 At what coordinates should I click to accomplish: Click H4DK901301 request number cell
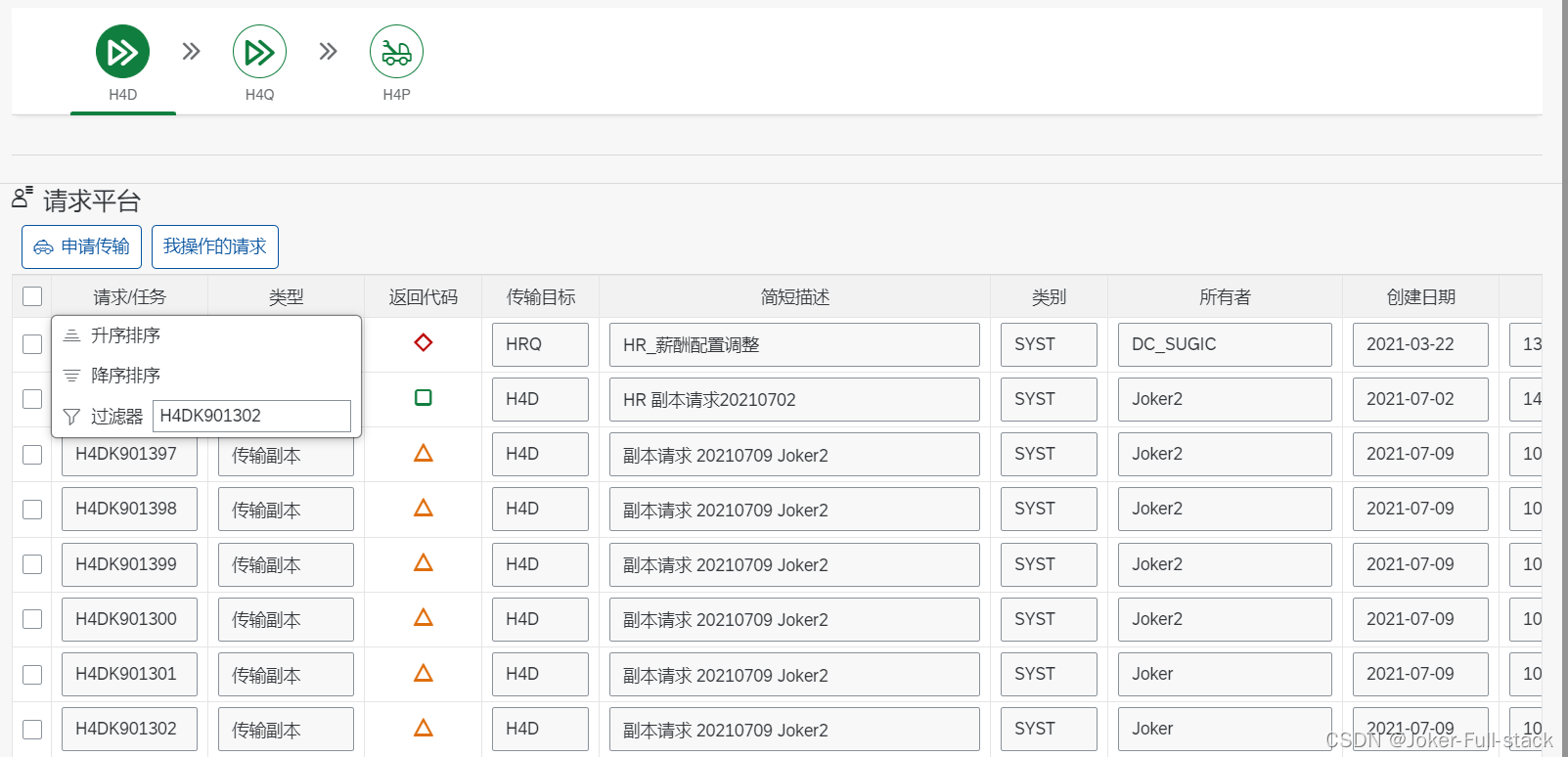(130, 674)
